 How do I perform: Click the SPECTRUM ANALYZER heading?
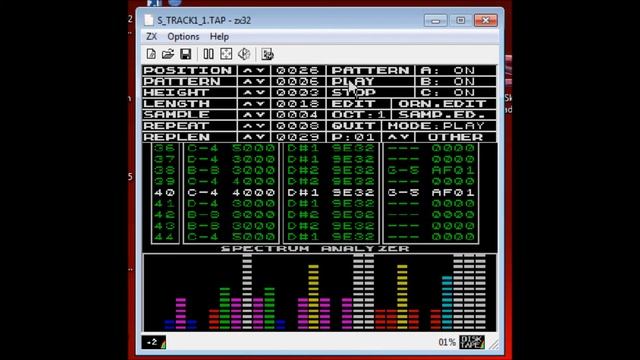[x=315, y=248]
